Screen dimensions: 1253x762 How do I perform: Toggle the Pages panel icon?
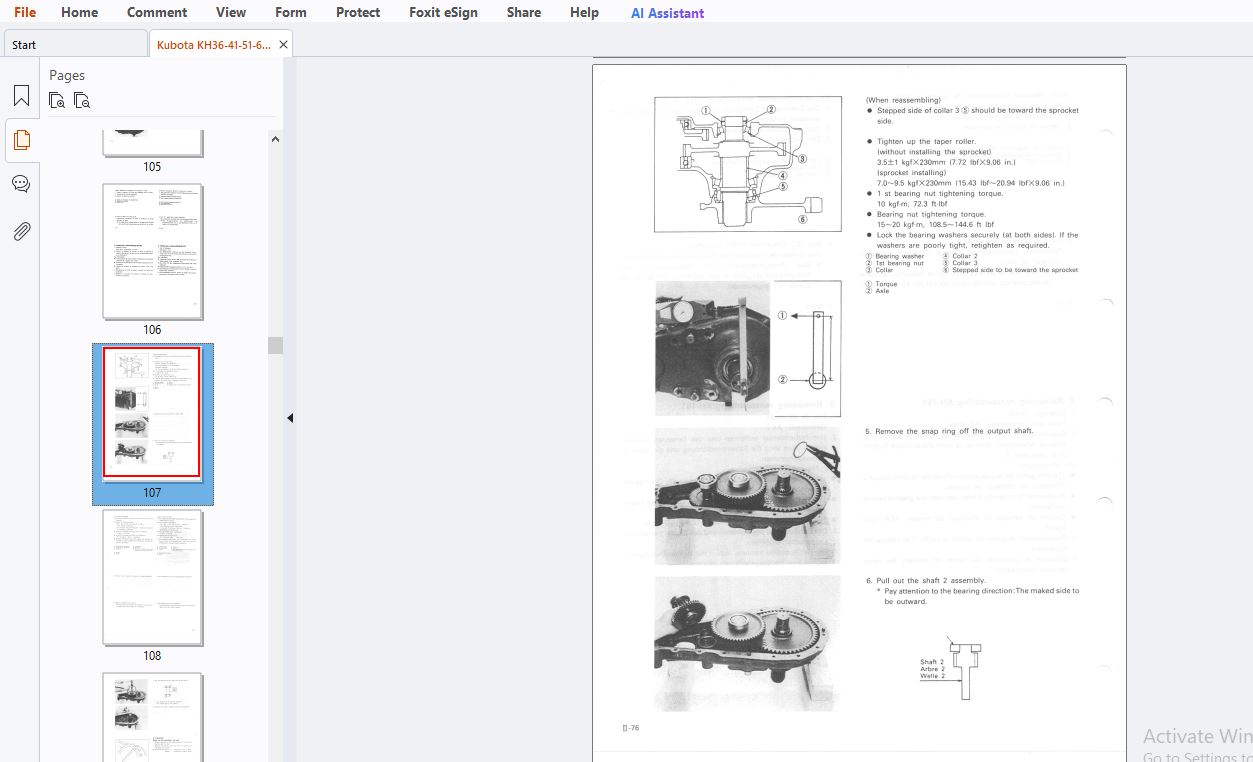[21, 140]
